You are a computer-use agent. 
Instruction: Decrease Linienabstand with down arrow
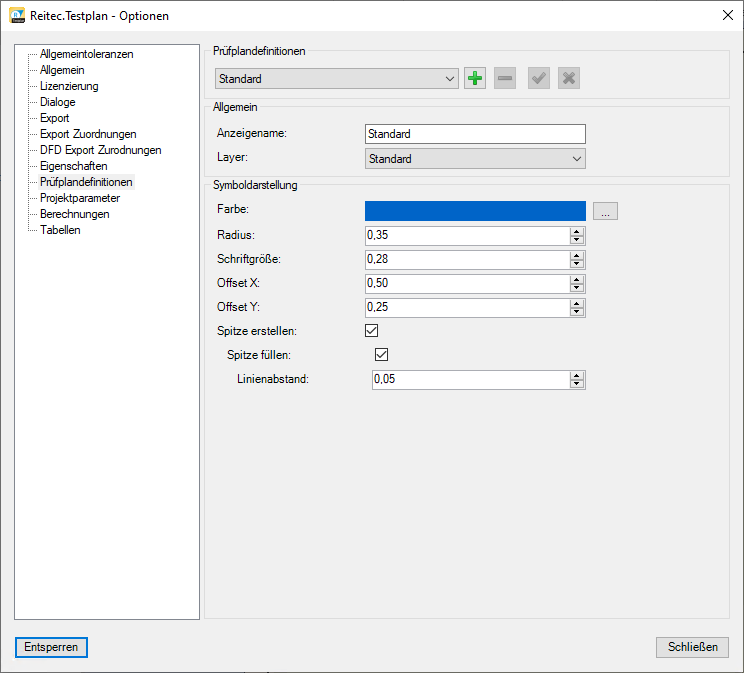pyautogui.click(x=577, y=384)
